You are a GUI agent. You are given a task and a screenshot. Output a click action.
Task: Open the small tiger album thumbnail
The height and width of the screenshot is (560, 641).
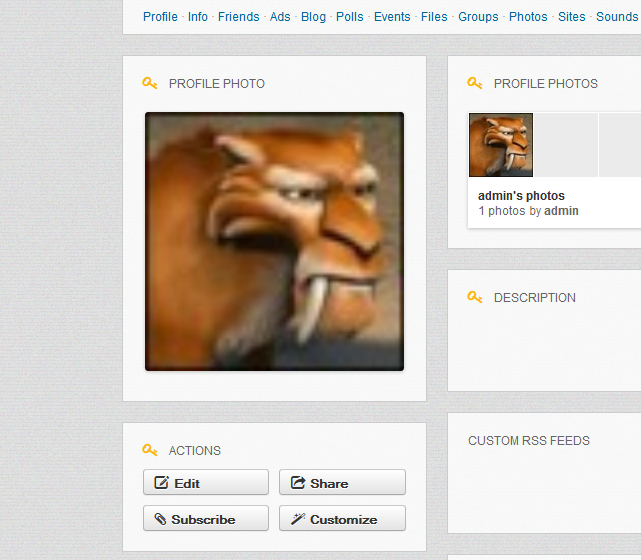[x=501, y=145]
